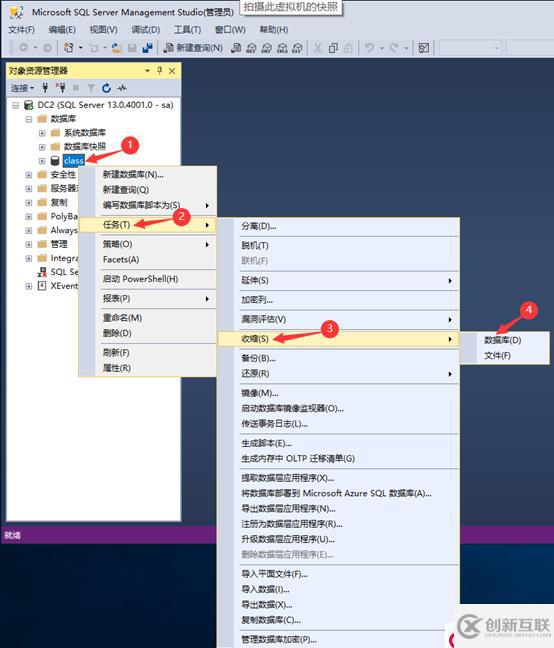Click the 新建查询(N) toolbar button

193,48
